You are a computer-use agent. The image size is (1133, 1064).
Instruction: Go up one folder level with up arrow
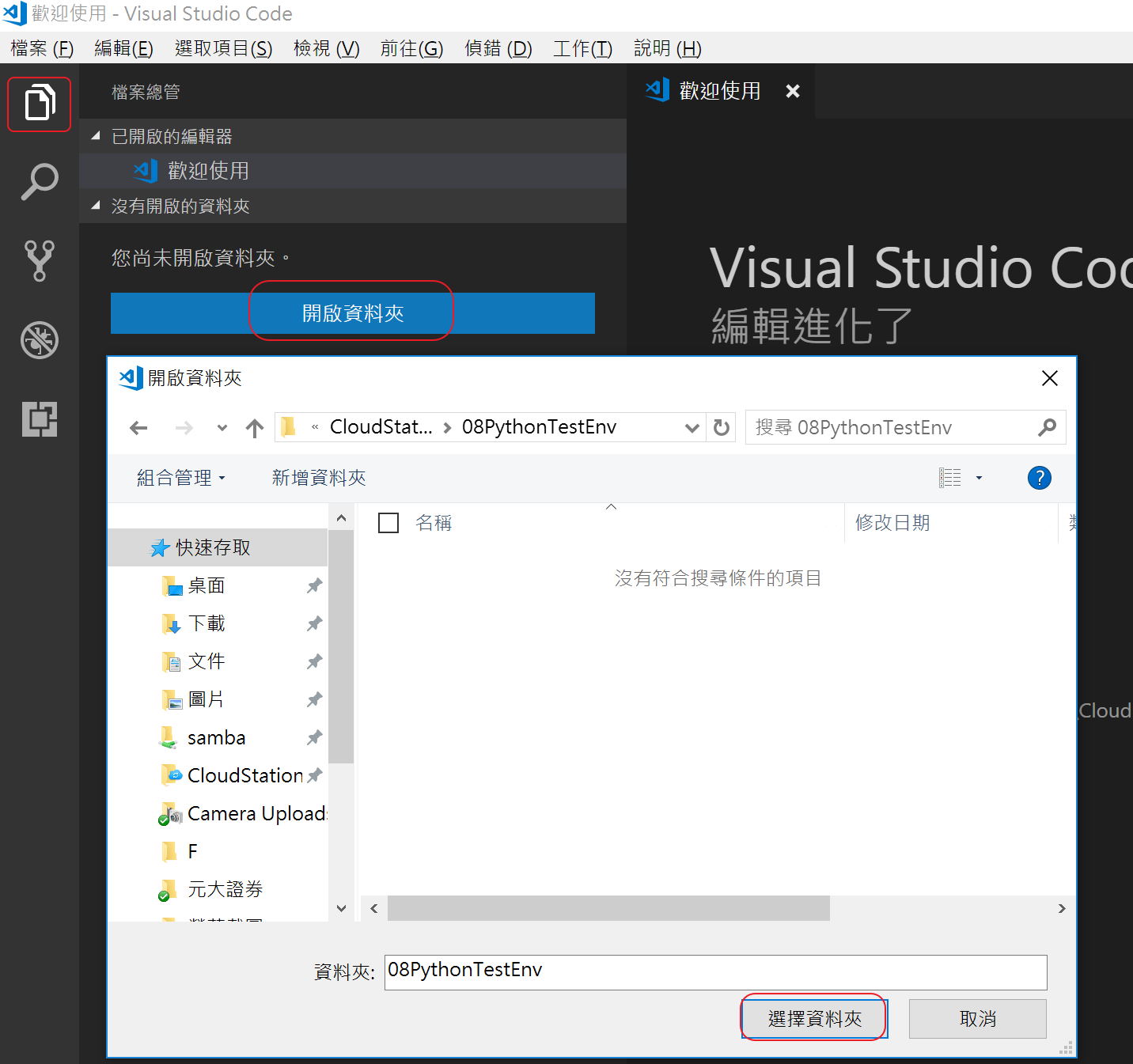click(x=254, y=427)
